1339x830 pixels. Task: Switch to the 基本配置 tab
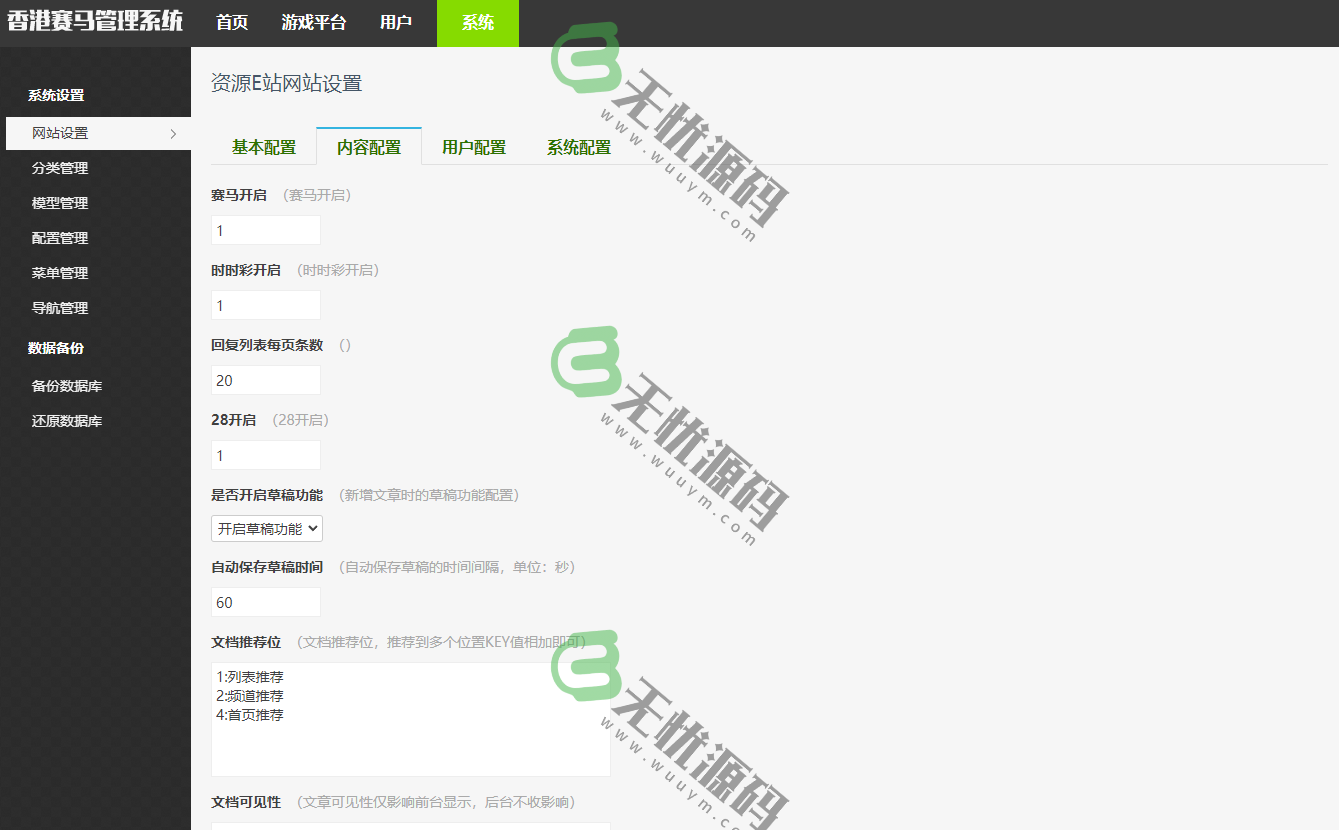263,146
